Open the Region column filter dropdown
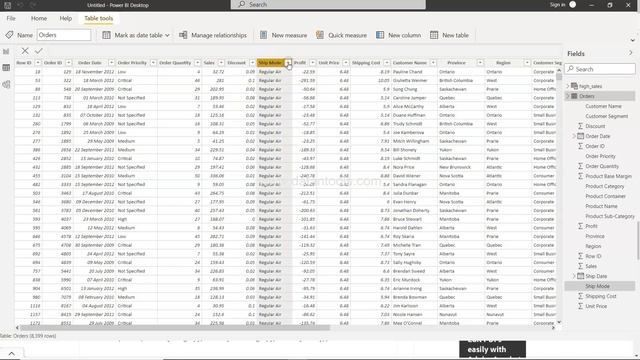Viewport: 640px width, 360px height. click(527, 63)
